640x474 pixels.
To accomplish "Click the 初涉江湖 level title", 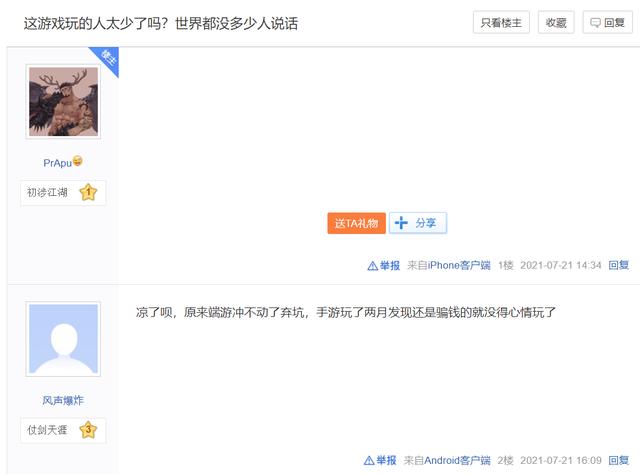I will click(x=47, y=192).
